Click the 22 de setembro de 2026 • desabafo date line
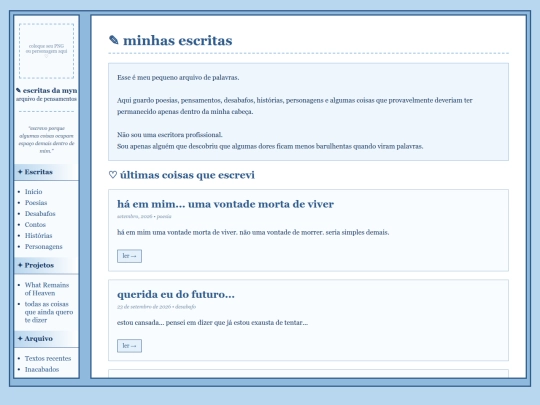Viewport: 540px width, 405px height. (156, 307)
